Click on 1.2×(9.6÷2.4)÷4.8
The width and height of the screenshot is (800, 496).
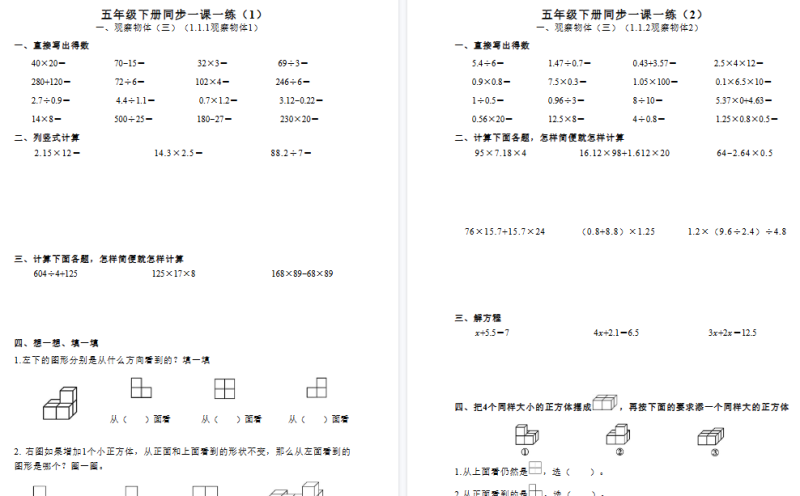[737, 232]
